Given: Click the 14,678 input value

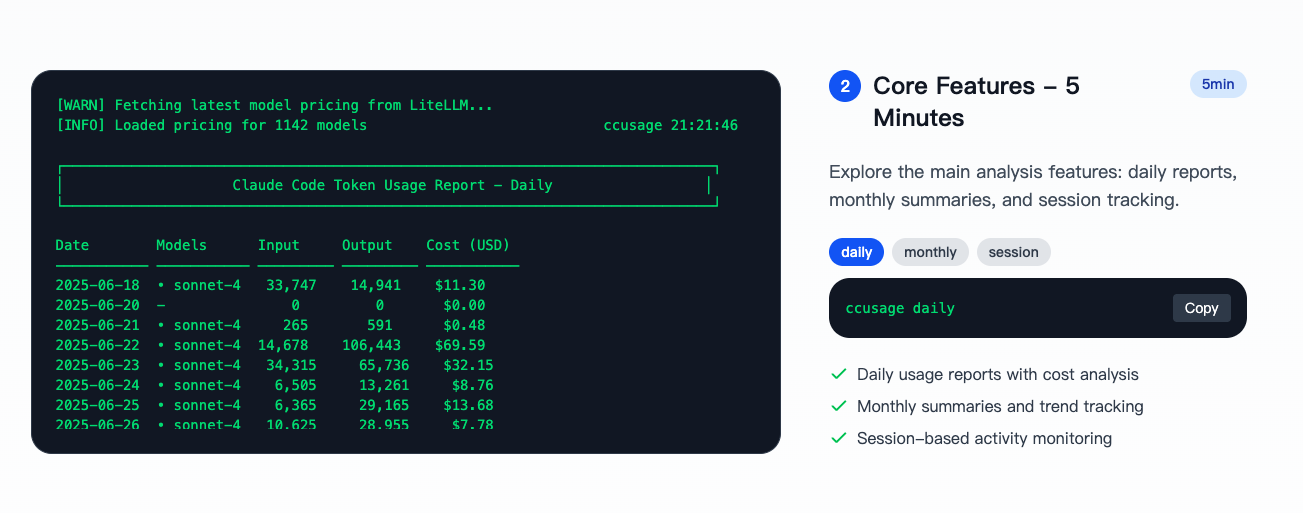Looking at the screenshot, I should tap(283, 345).
